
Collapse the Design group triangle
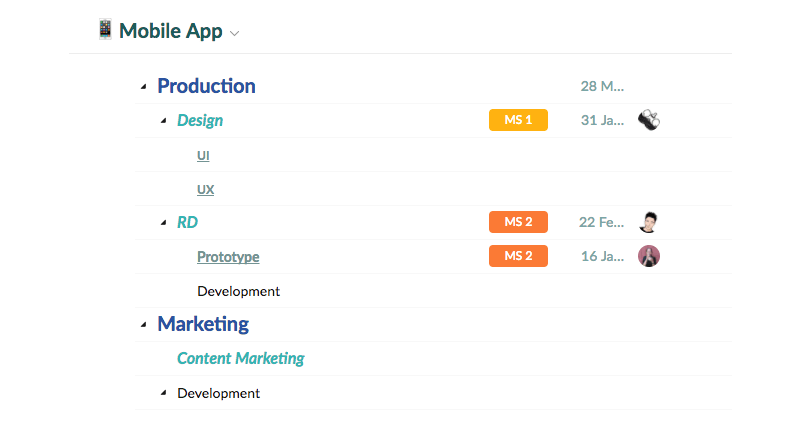coord(163,121)
